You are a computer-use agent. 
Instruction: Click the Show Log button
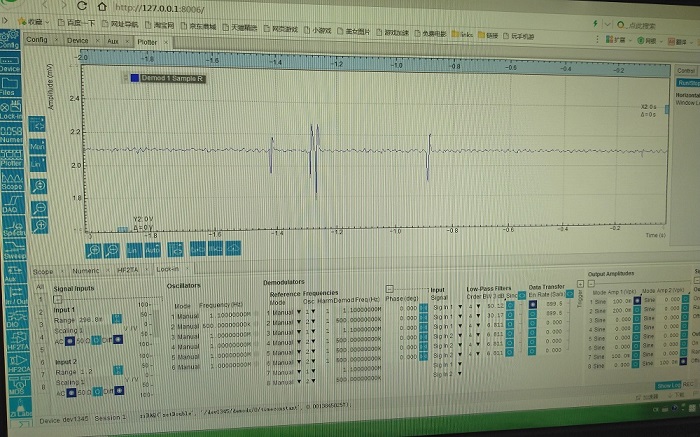pos(668,384)
